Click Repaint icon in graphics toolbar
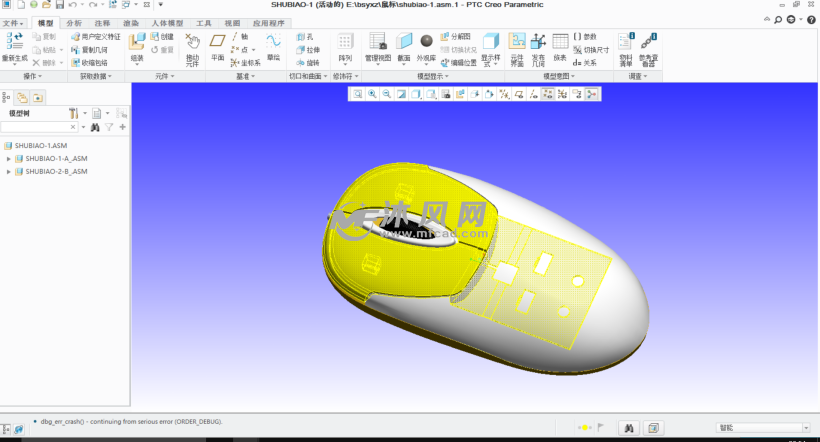The height and width of the screenshot is (442, 820). (x=401, y=94)
